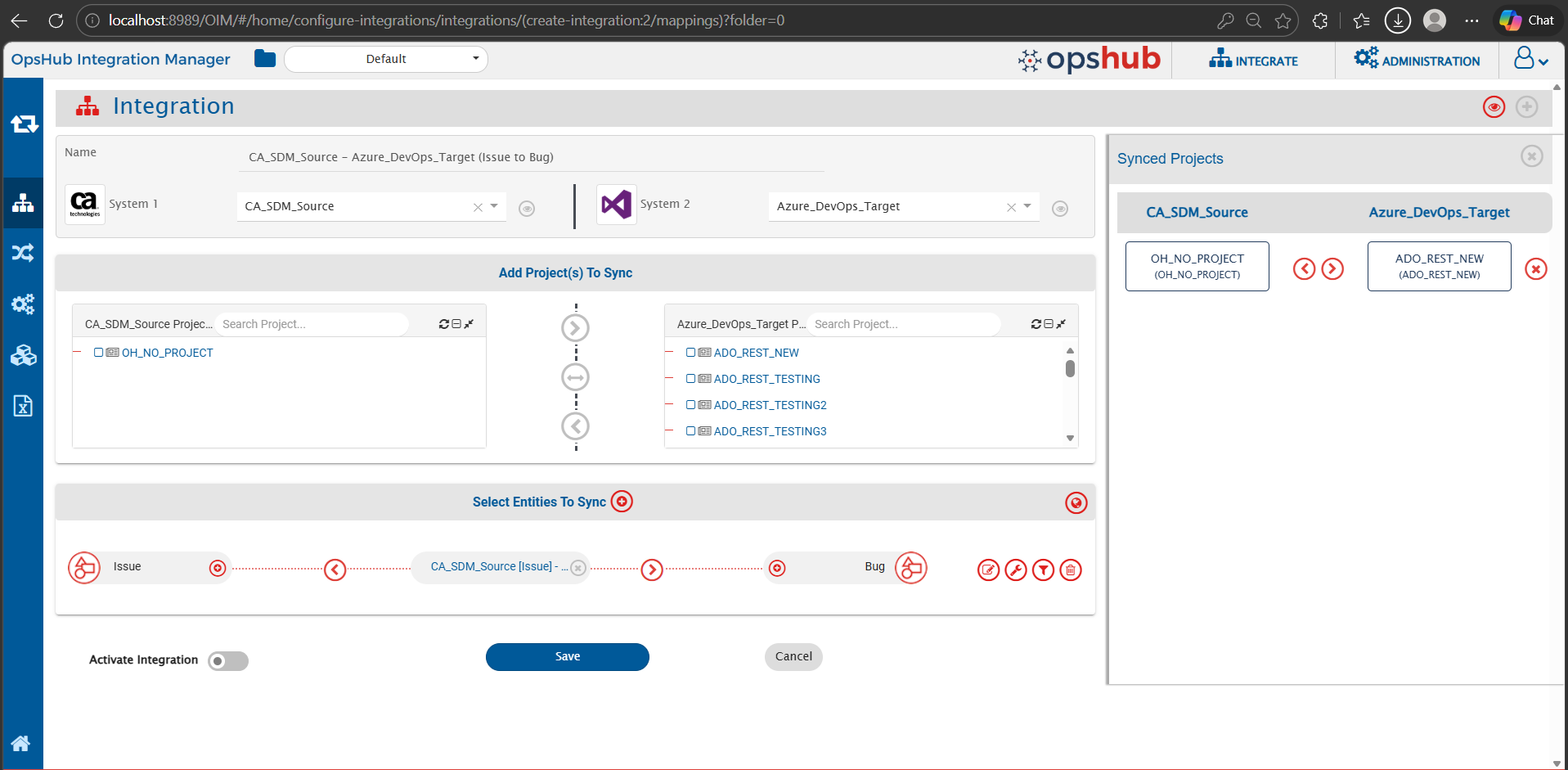Open the ADMINISTRATION menu
The image size is (1568, 770).
click(1417, 61)
